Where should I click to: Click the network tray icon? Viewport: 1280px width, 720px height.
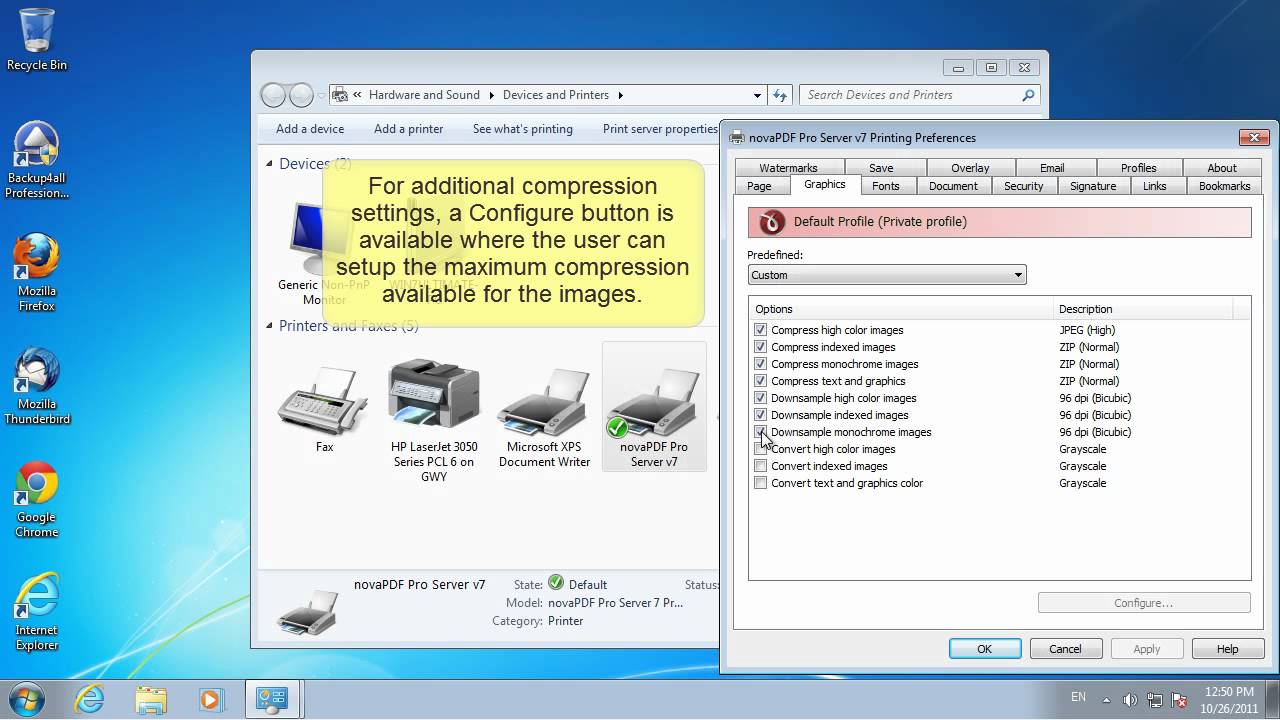(x=1155, y=700)
